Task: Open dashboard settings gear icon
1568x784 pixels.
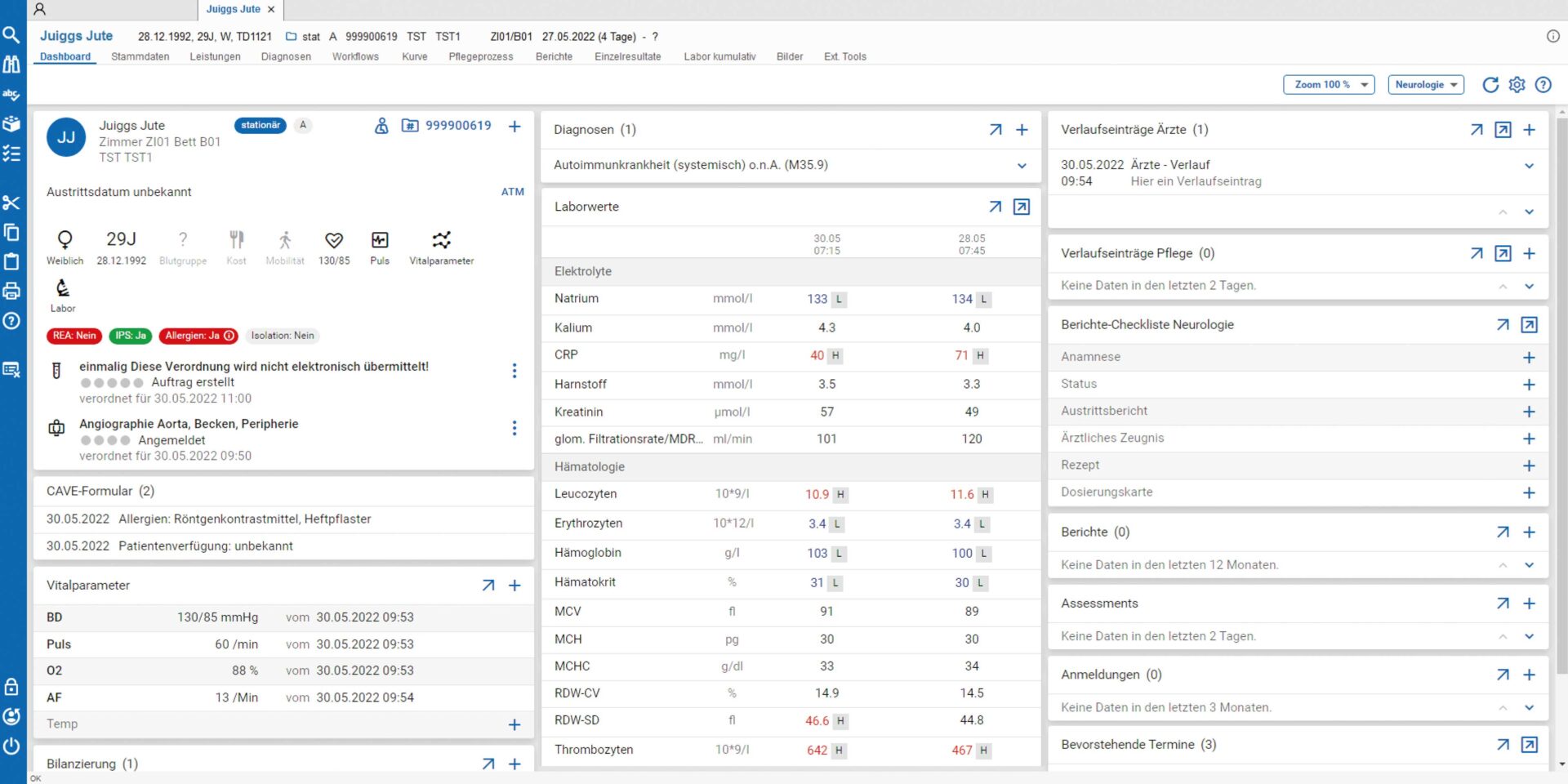Action: [x=1517, y=85]
